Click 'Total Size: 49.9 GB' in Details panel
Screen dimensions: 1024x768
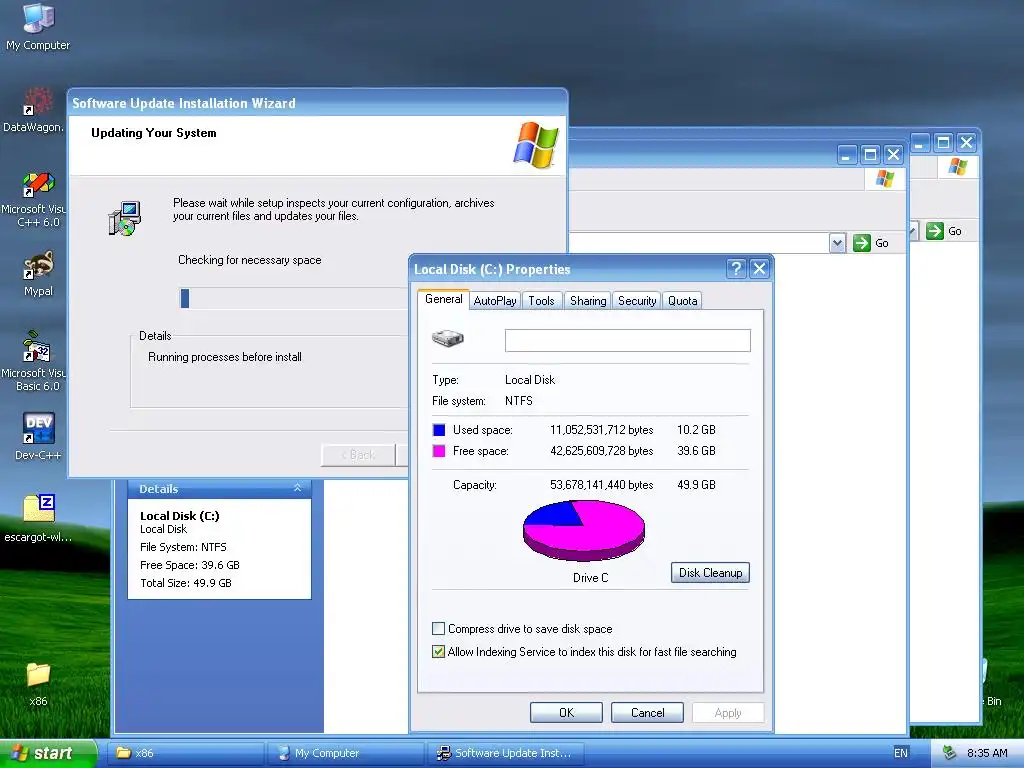(185, 583)
